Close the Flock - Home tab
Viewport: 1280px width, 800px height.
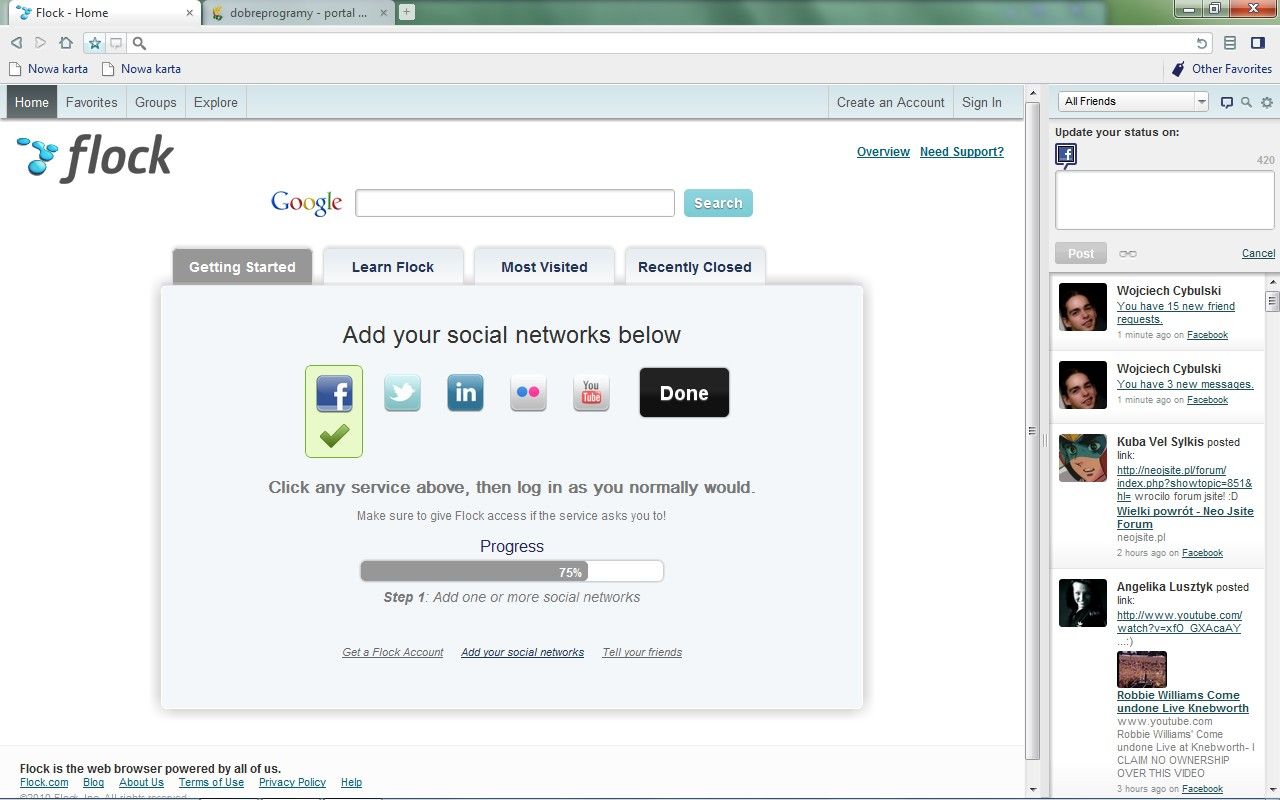click(x=190, y=13)
